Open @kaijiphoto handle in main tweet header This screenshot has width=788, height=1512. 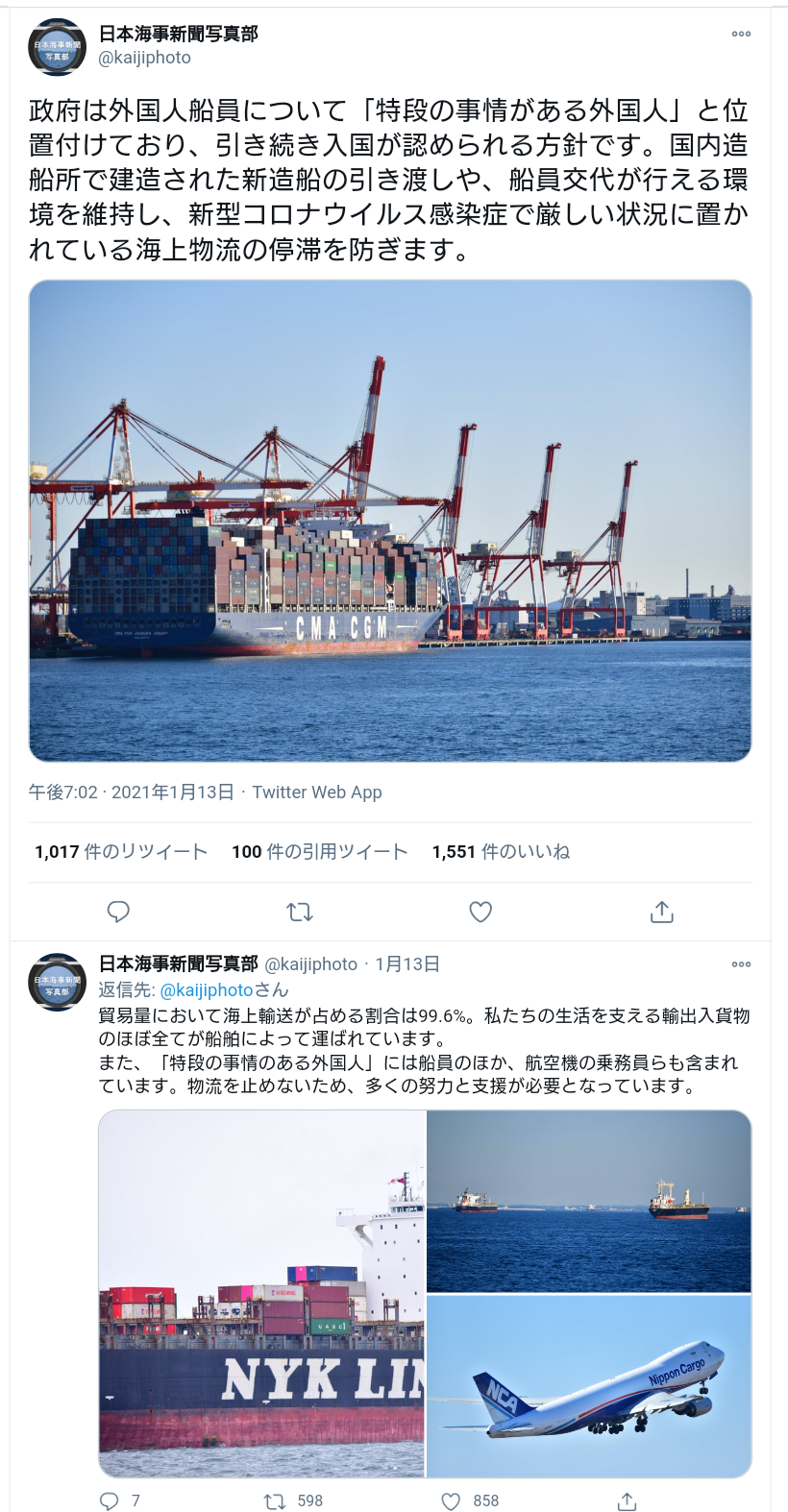(145, 58)
